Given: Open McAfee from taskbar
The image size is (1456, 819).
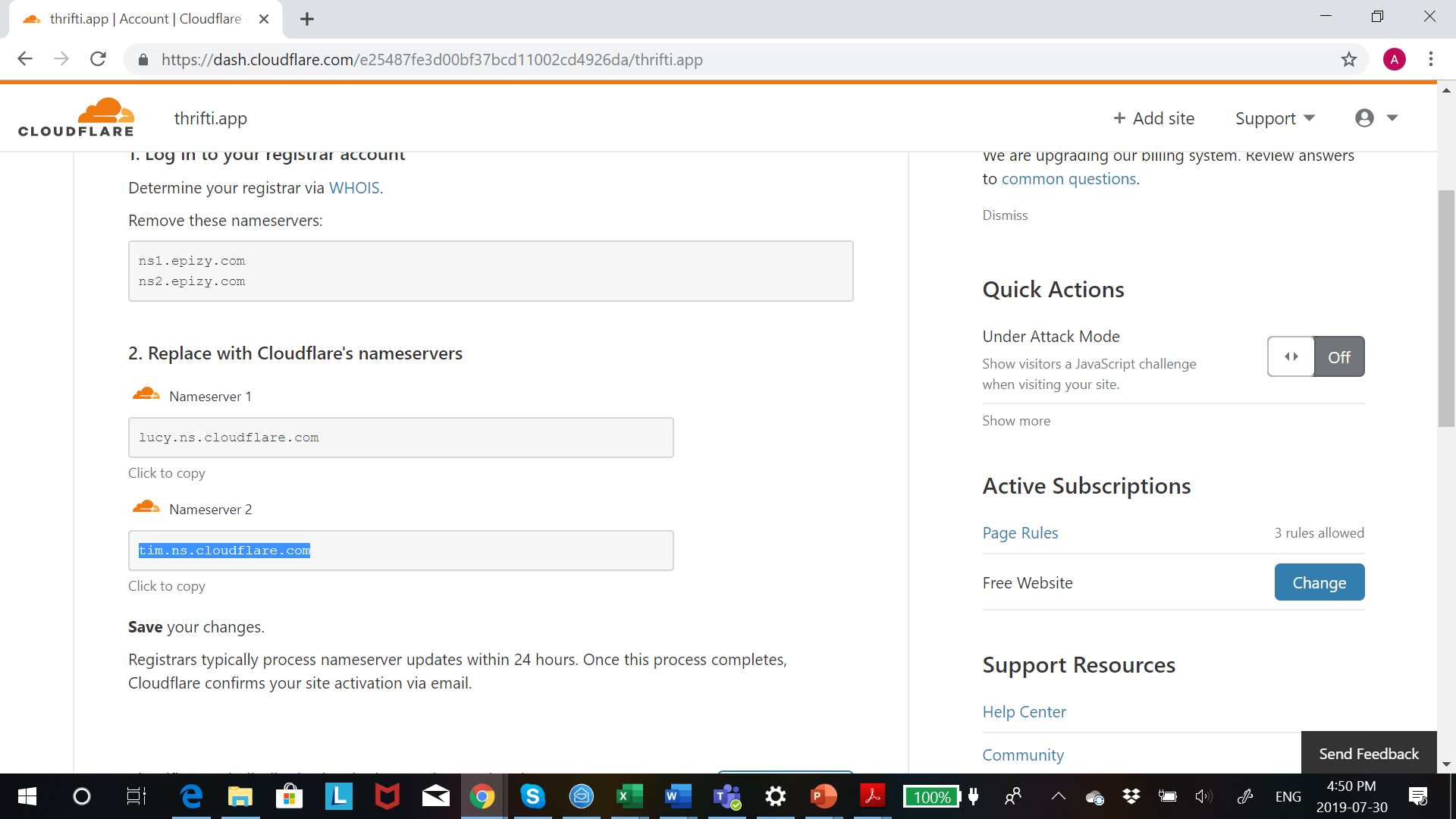Looking at the screenshot, I should [387, 796].
